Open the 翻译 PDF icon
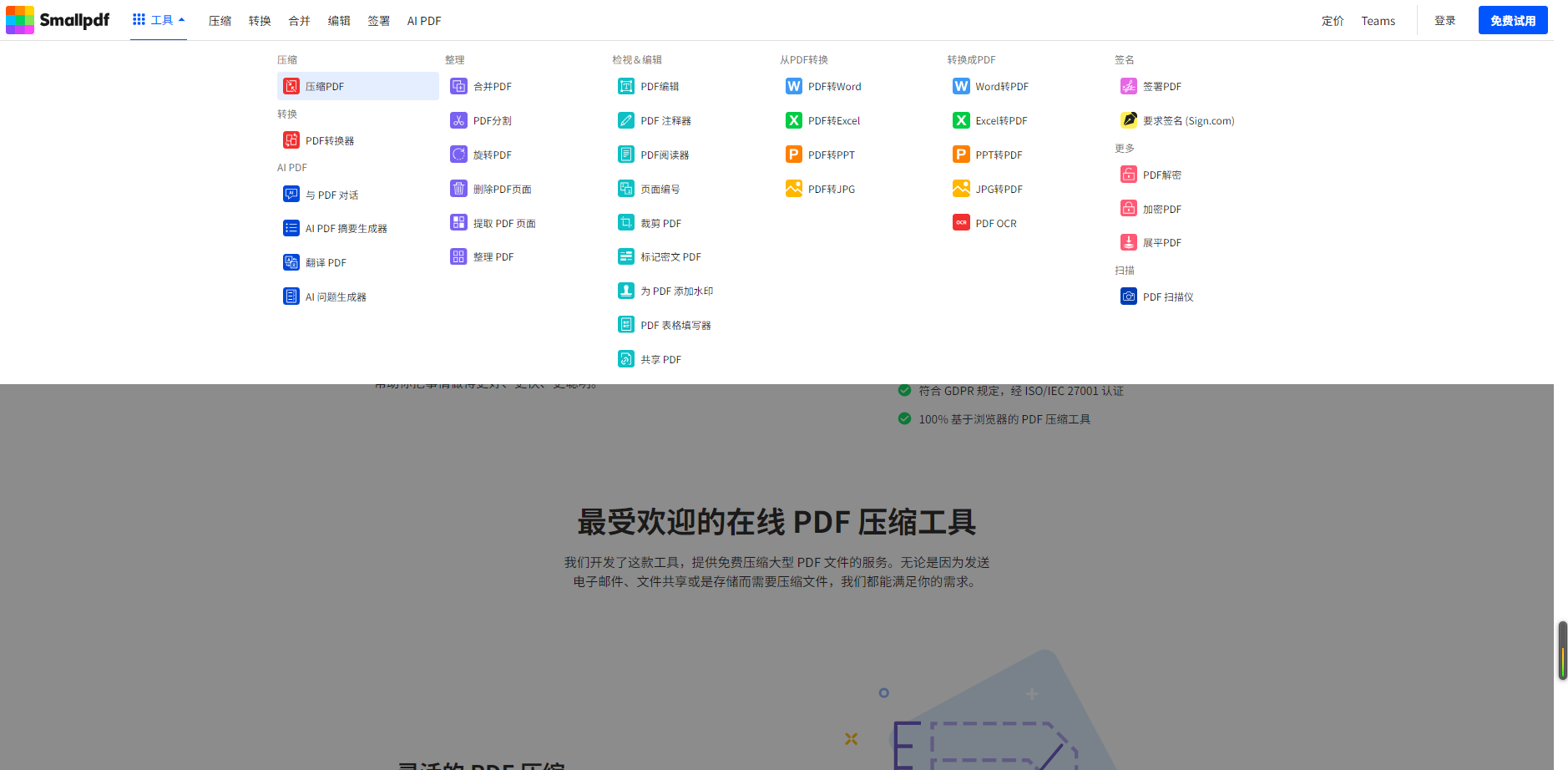 [291, 262]
